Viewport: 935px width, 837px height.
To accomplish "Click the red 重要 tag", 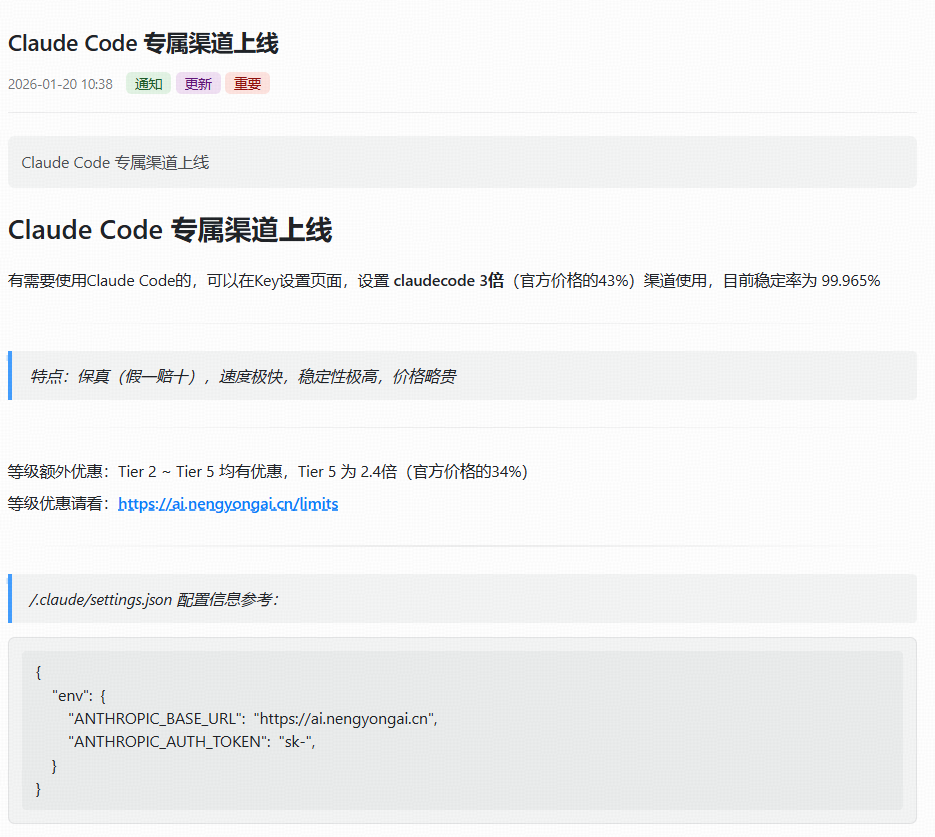I will point(247,83).
